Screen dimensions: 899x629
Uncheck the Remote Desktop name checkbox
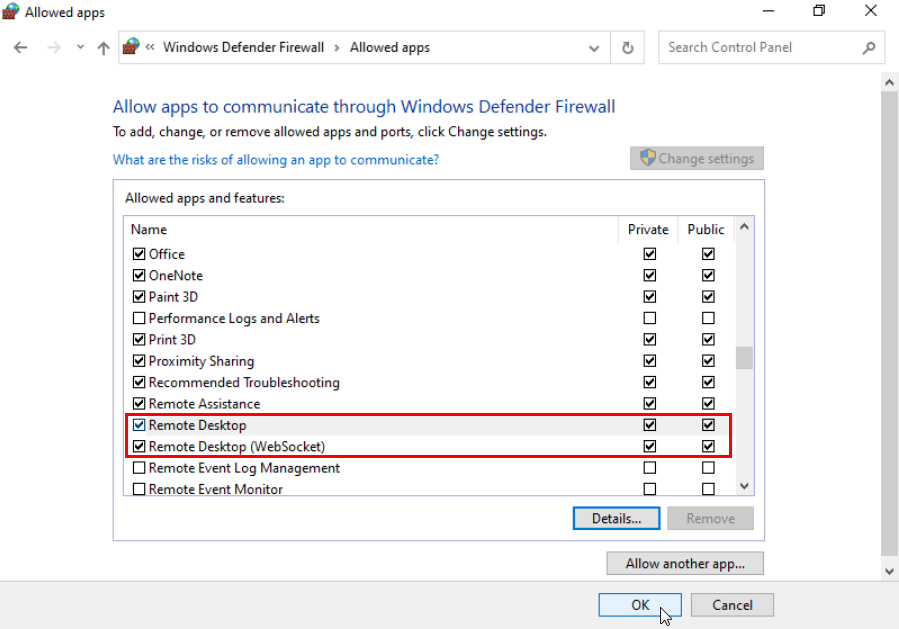(139, 425)
